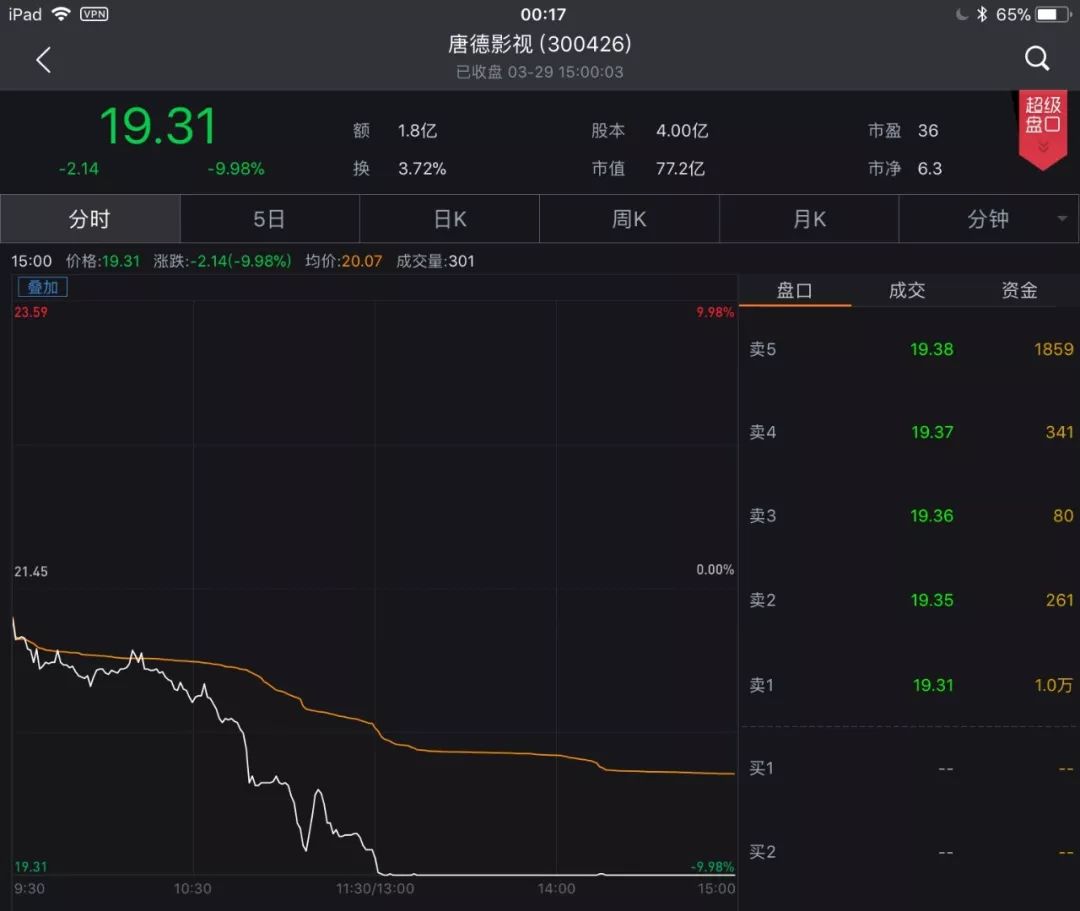The height and width of the screenshot is (911, 1080).
Task: Tap the 市净 value 6.3
Action: click(930, 169)
